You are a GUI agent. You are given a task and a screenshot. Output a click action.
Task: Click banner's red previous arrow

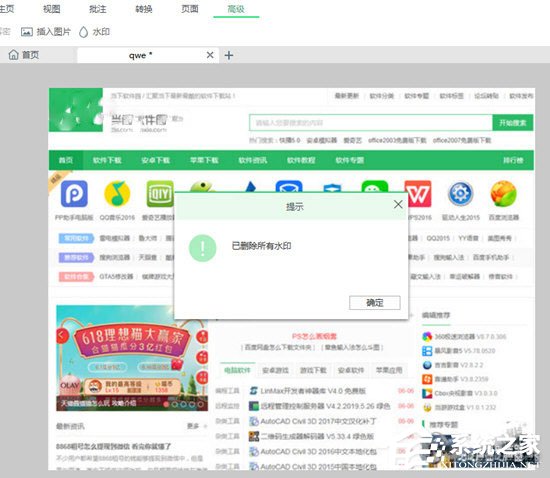tap(61, 335)
